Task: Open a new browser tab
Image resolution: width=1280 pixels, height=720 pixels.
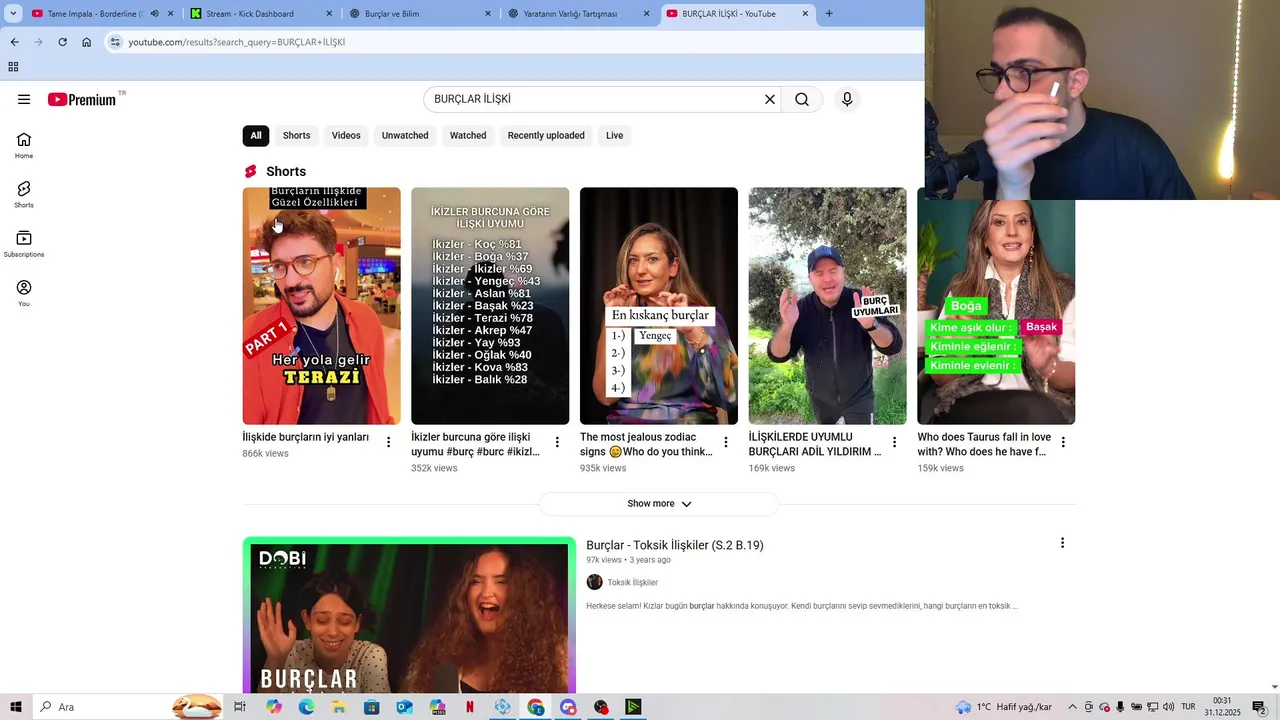Action: (829, 14)
